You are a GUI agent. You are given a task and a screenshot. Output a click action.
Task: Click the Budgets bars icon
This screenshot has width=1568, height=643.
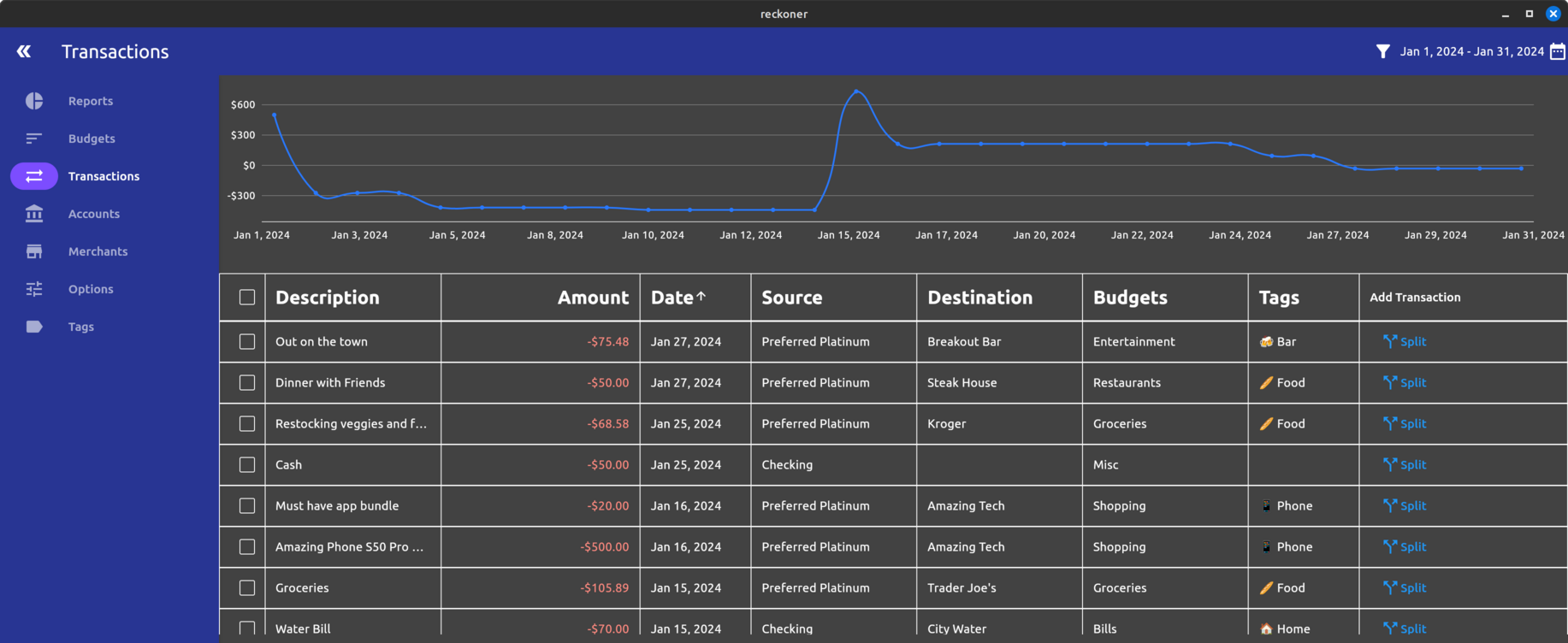pos(34,139)
